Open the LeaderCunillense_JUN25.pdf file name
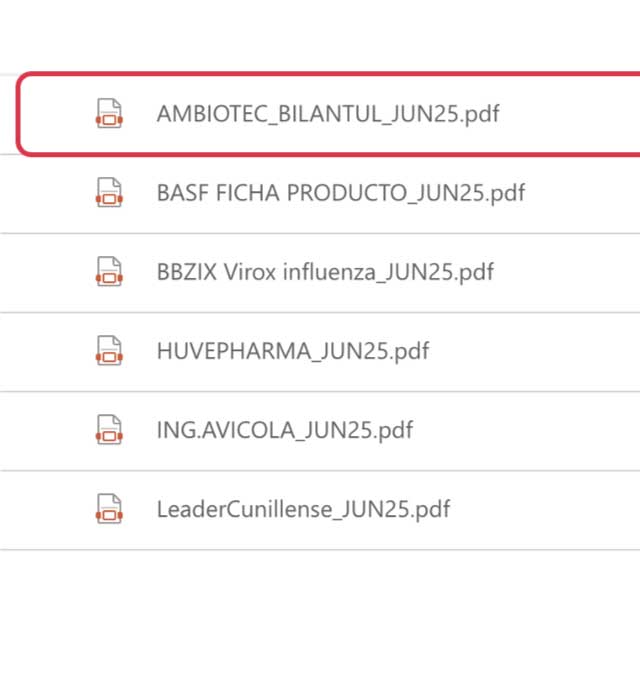Screen dimensions: 640x681 pyautogui.click(x=303, y=509)
